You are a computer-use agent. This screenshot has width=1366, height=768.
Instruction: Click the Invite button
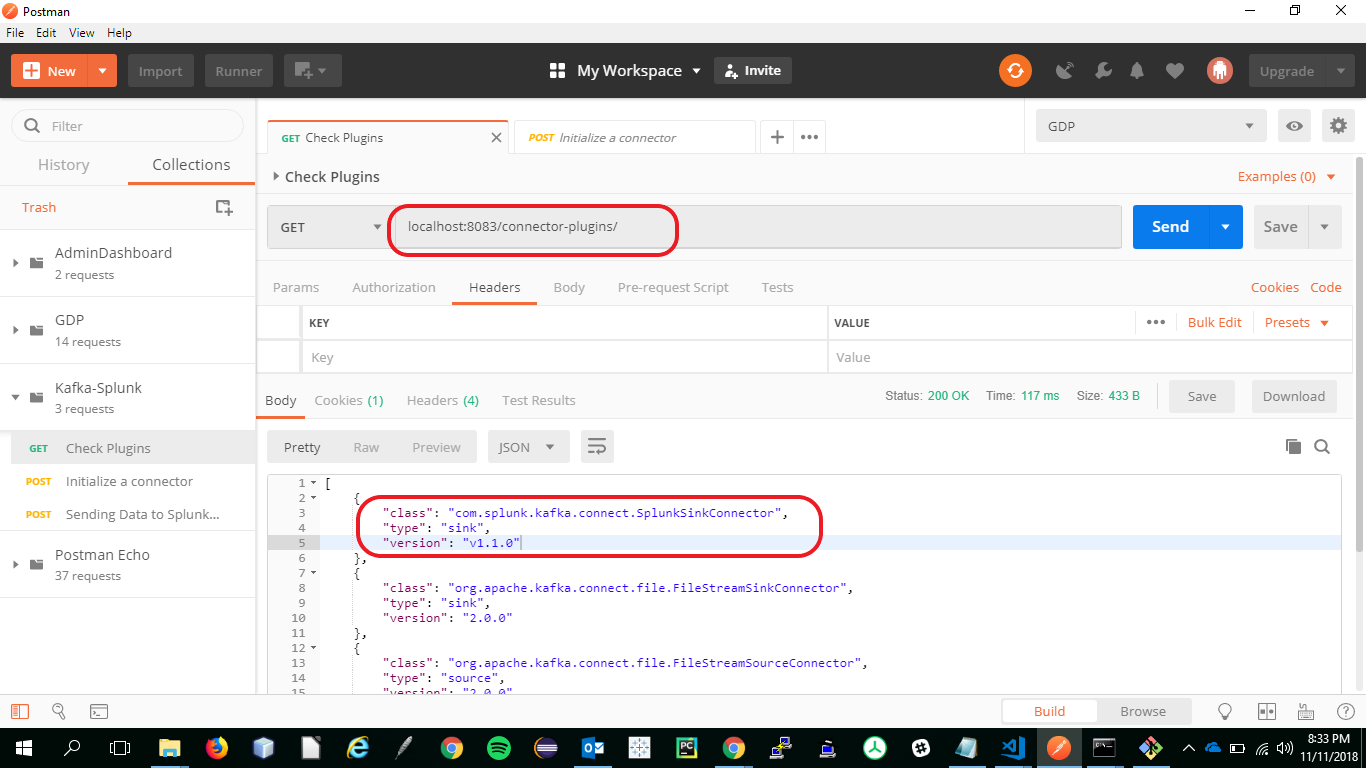point(753,71)
